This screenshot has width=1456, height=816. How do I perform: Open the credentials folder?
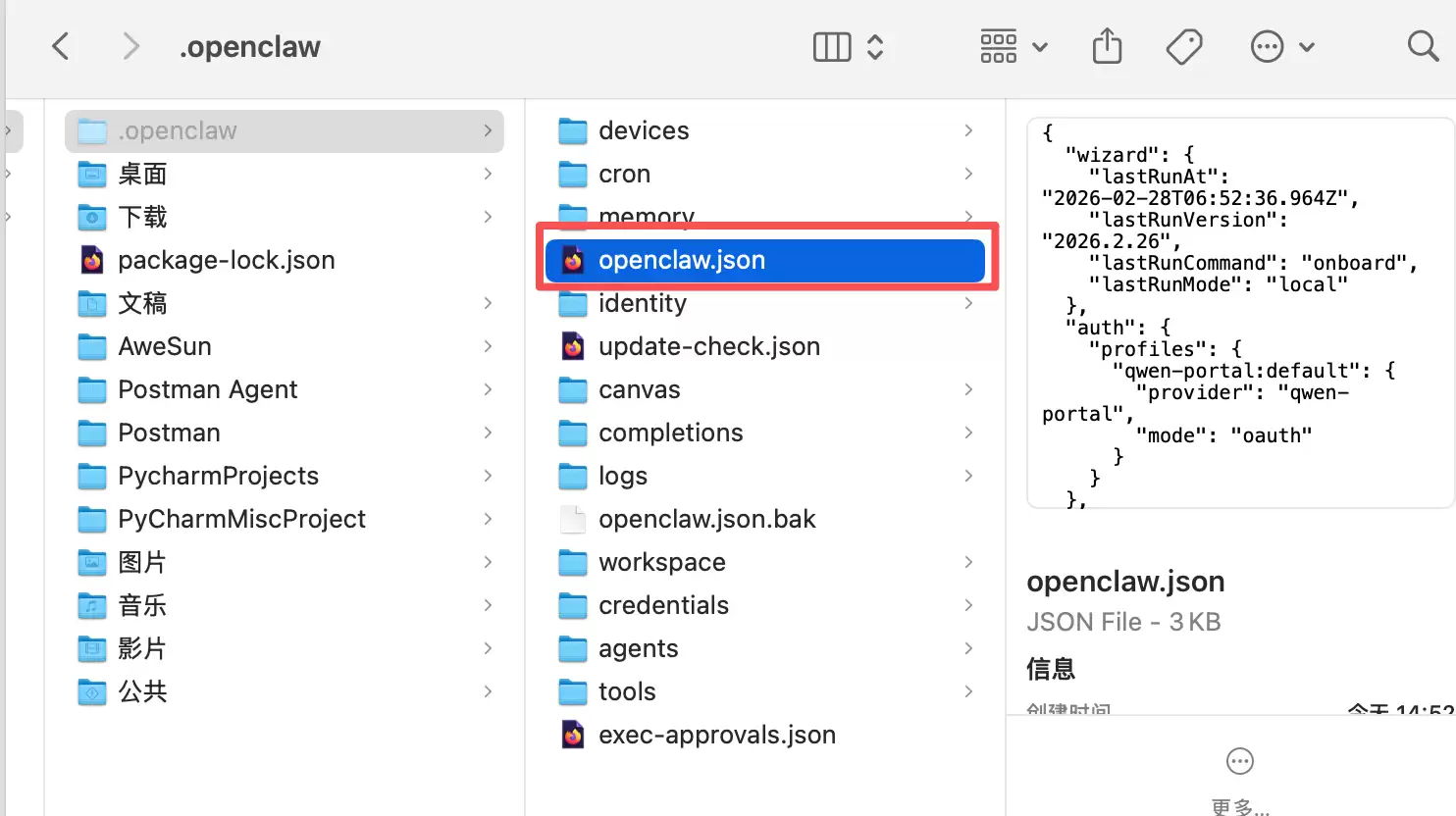coord(663,605)
